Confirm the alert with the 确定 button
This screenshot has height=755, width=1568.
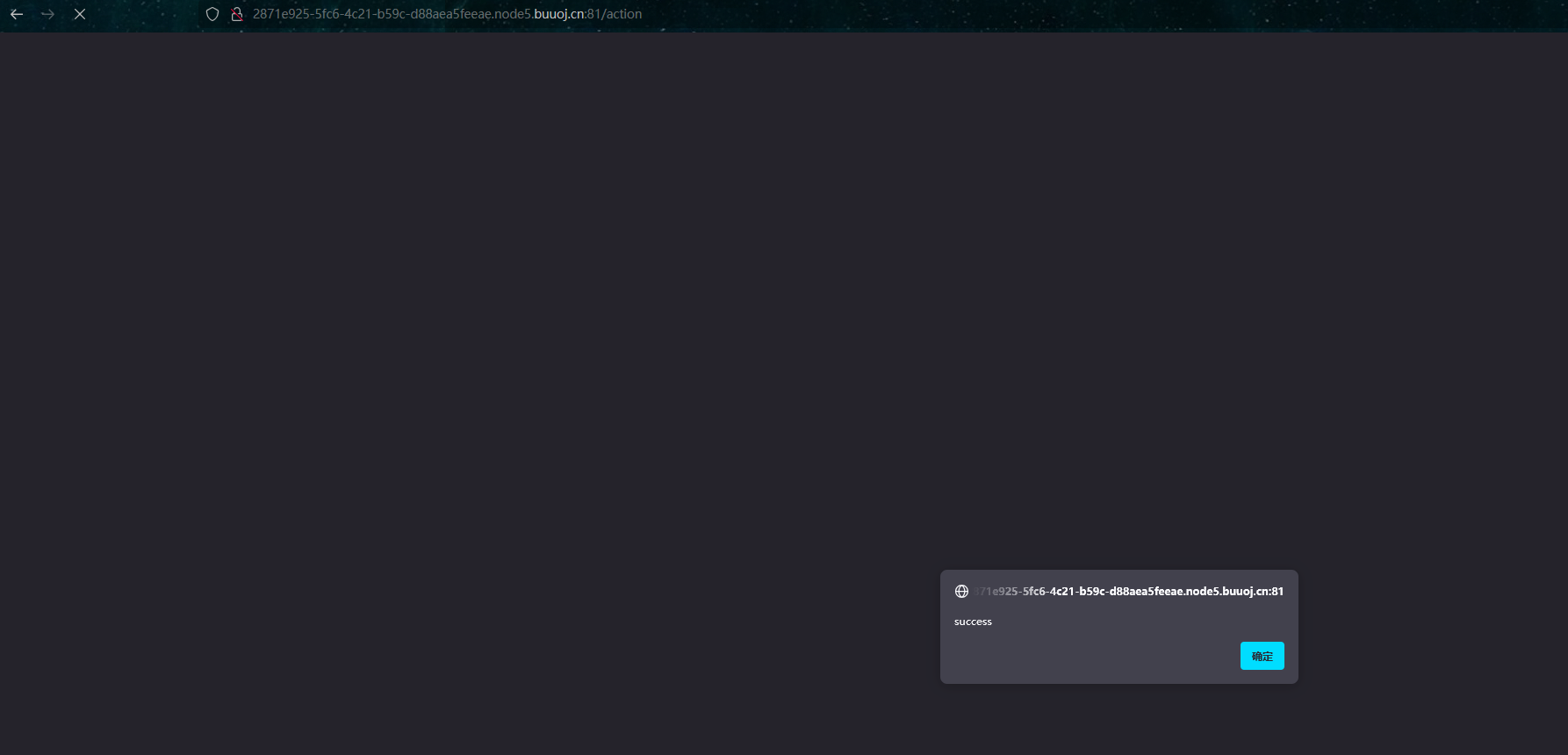tap(1262, 656)
